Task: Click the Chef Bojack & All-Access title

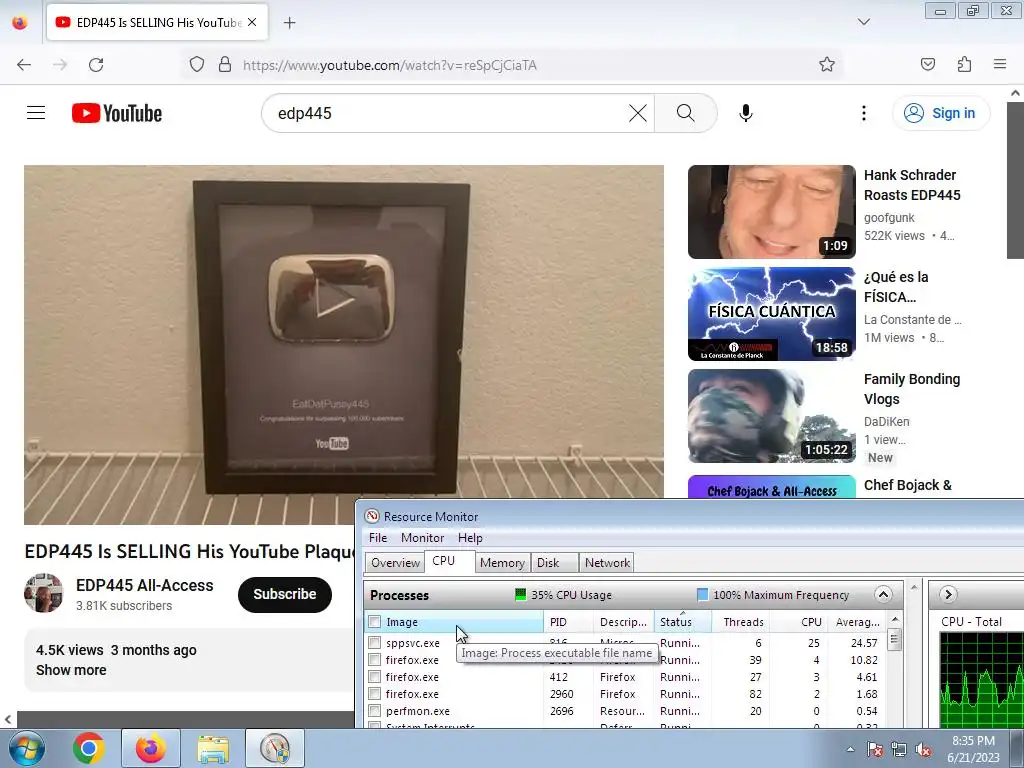Action: coord(907,485)
